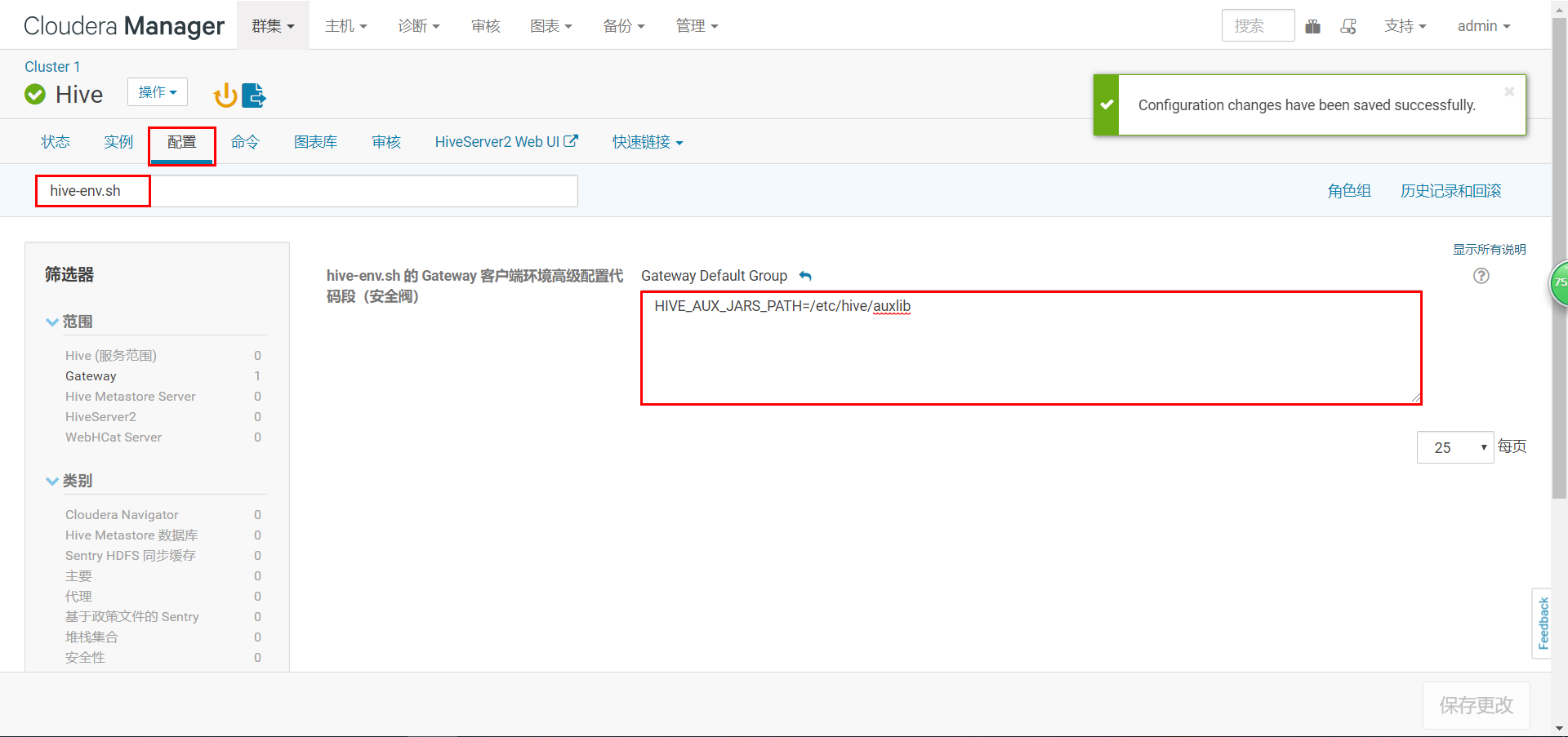Viewport: 1568px width, 737px height.
Task: Open the 历史记录和回滚 link
Action: click(1450, 190)
